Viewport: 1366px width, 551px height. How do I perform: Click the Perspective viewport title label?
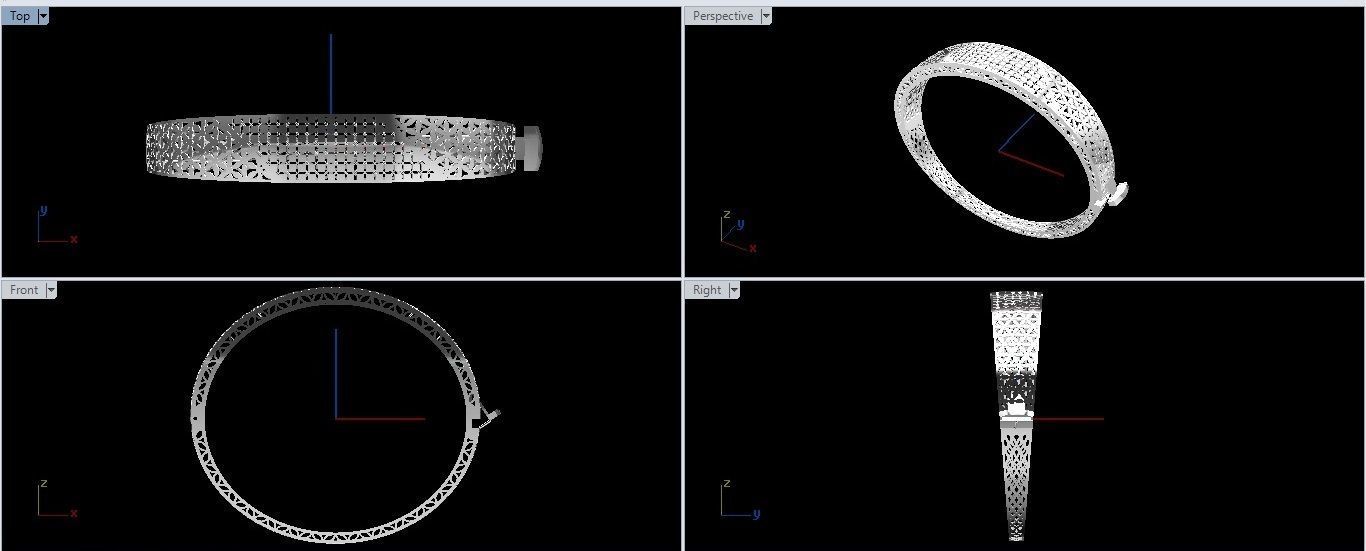point(723,17)
